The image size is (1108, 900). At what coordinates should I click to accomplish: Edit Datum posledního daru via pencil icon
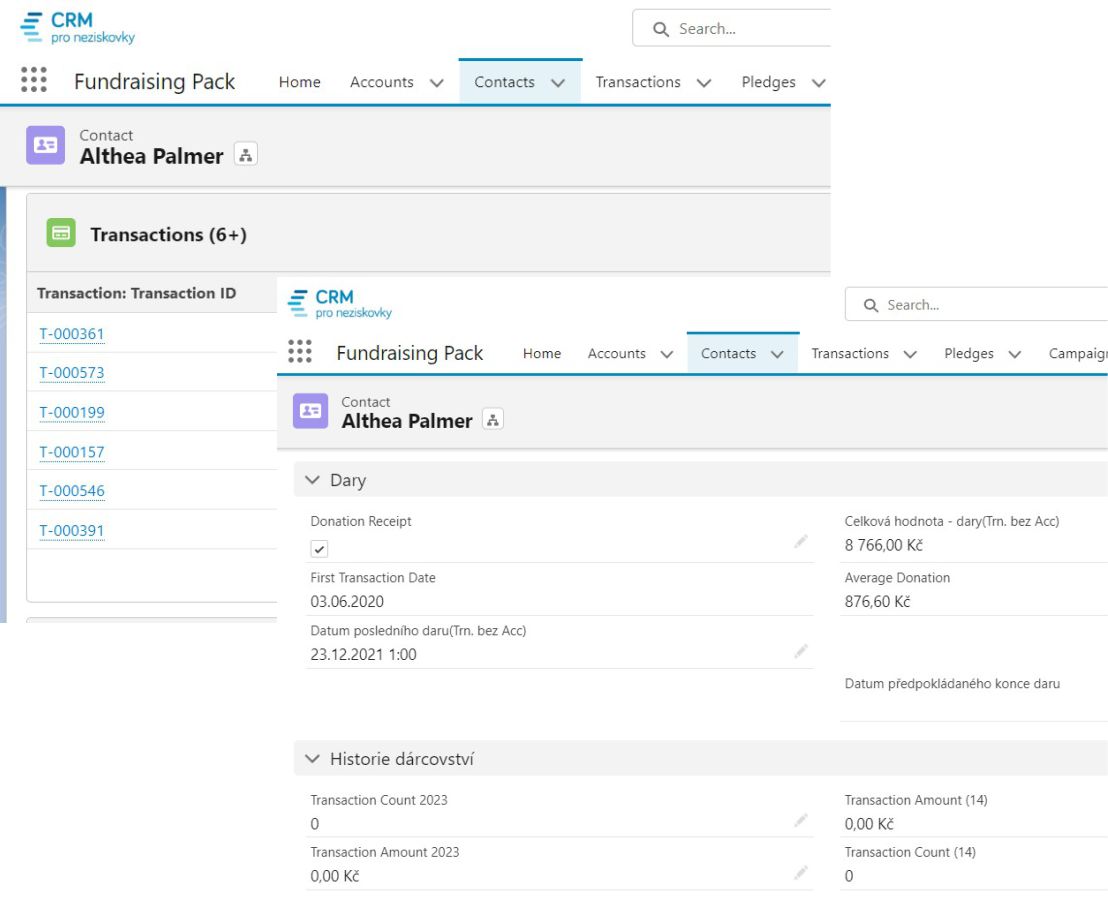click(x=800, y=651)
